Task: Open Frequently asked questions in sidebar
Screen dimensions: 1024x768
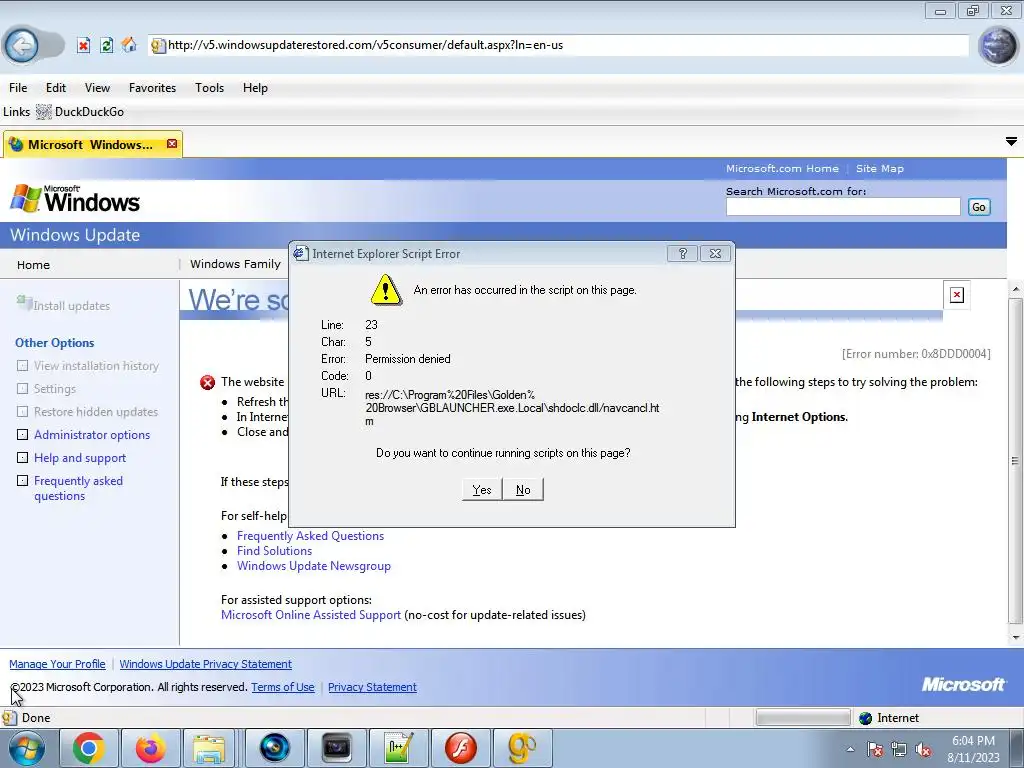Action: (78, 488)
